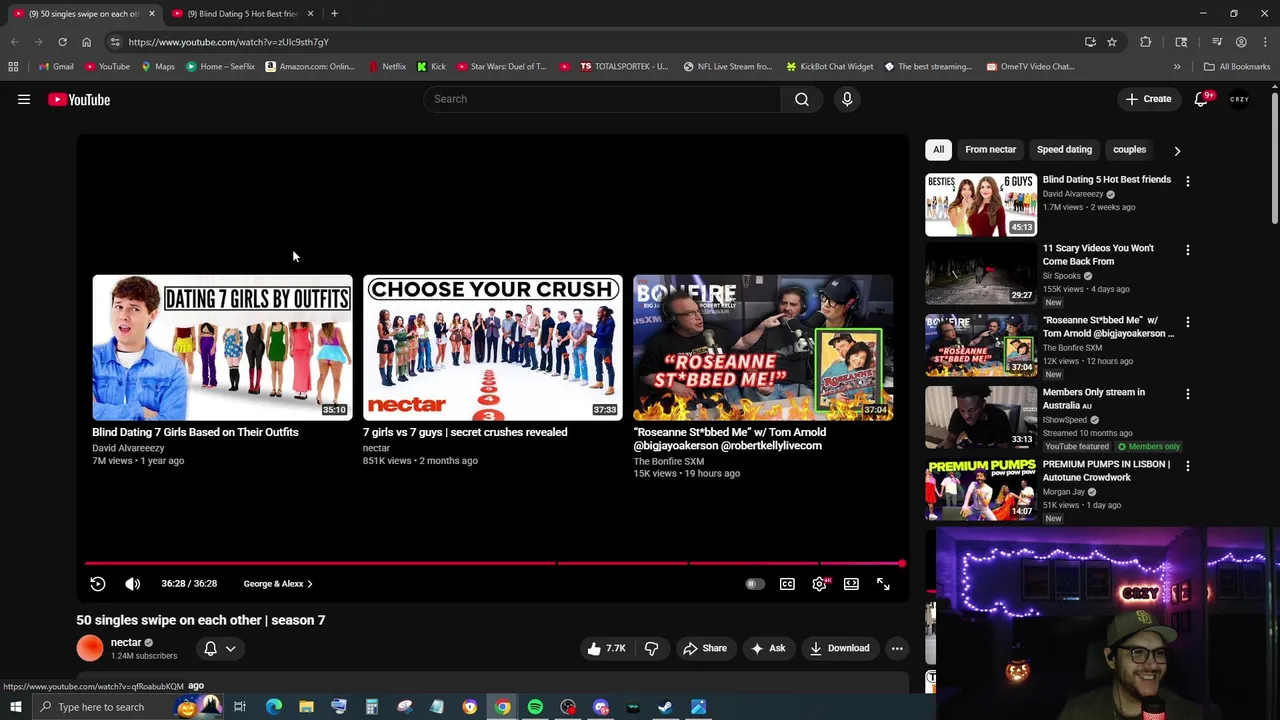Click the Download button

[840, 648]
